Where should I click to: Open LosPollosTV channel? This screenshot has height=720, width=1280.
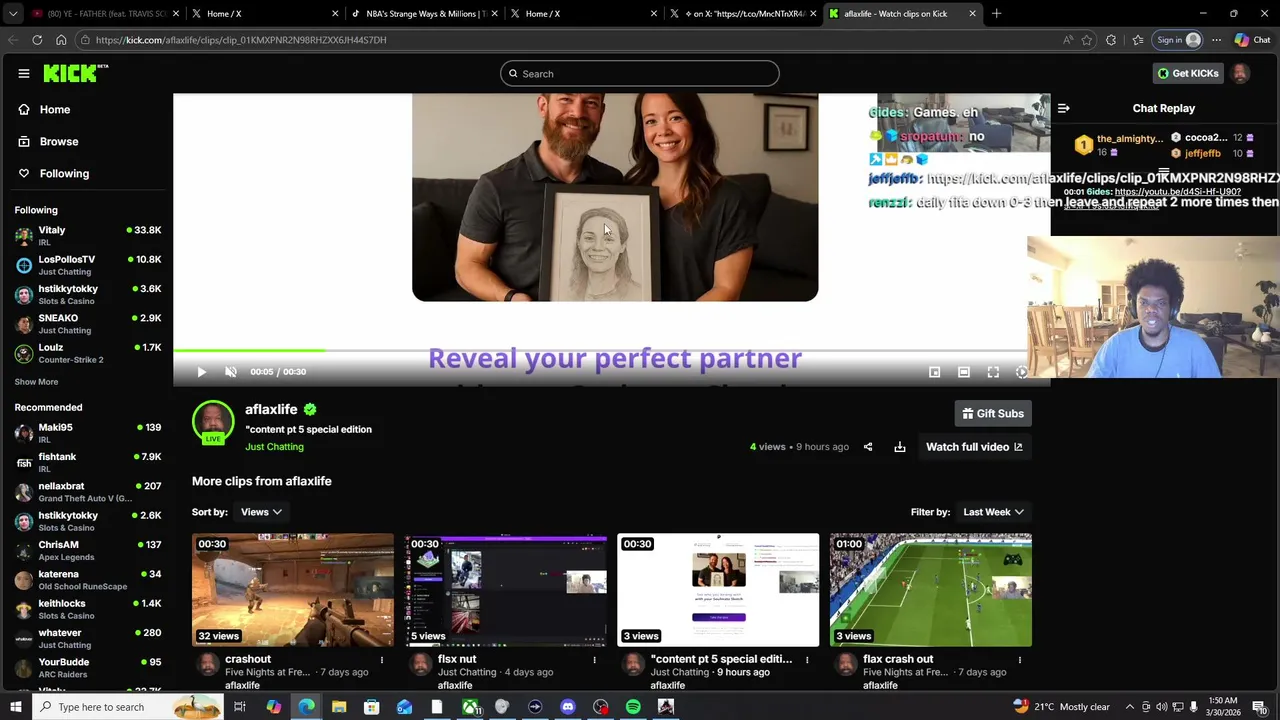click(x=88, y=265)
